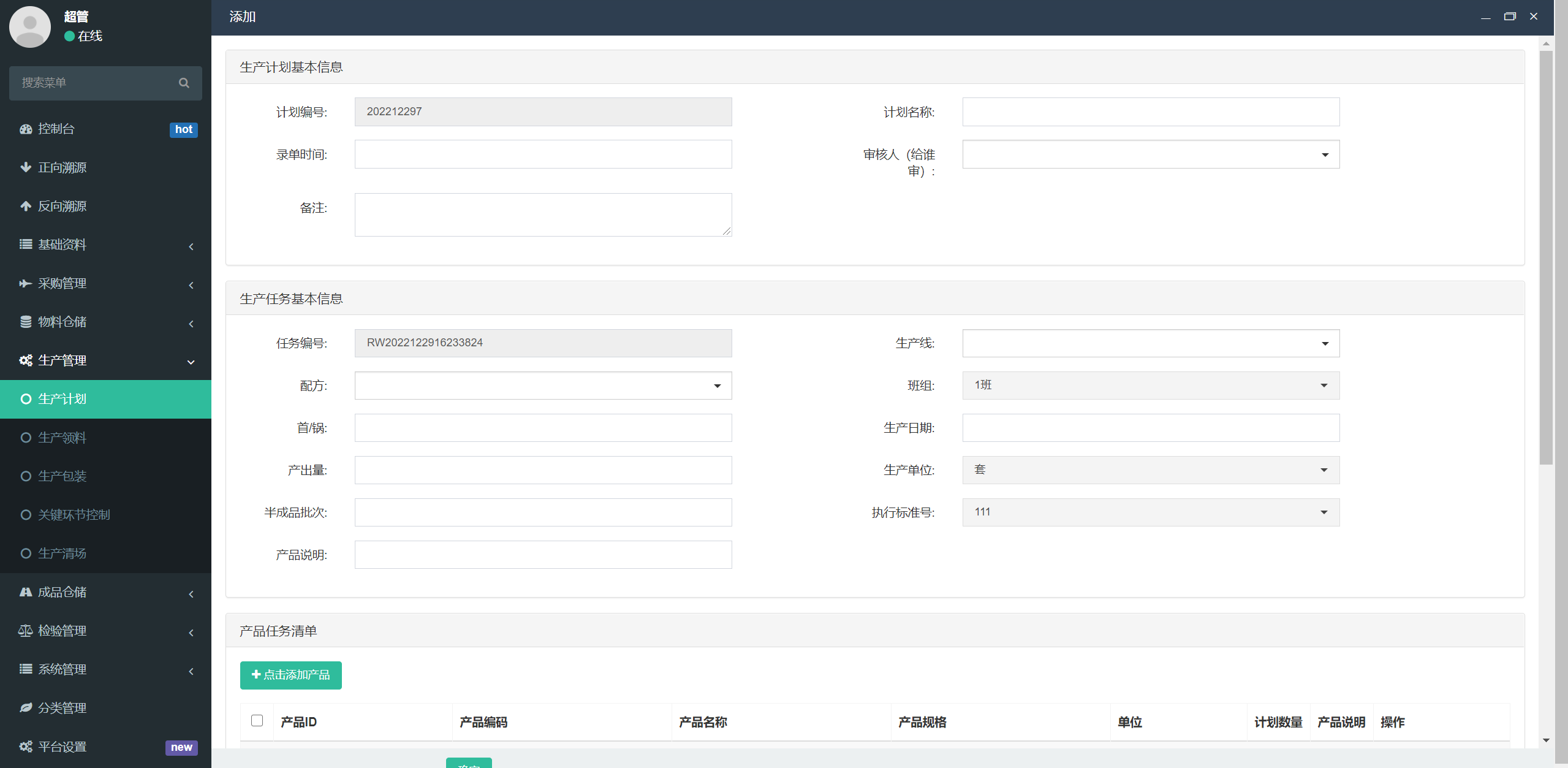Screen dimensions: 1568x768
Task: Click the list icon beside 系统管理
Action: [x=26, y=669]
